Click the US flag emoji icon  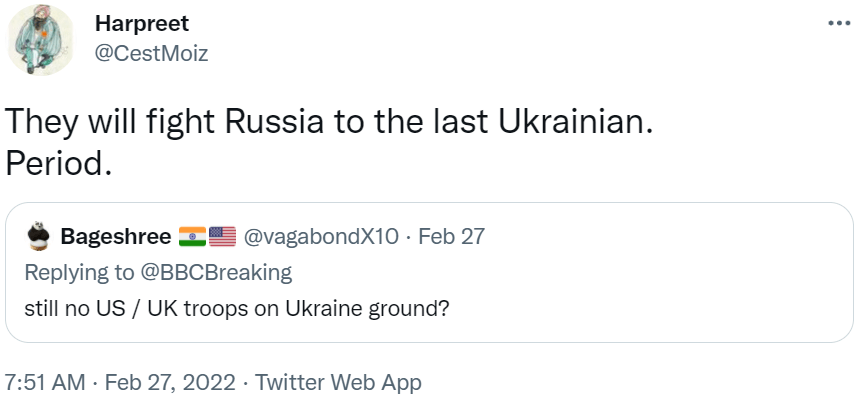coord(222,237)
